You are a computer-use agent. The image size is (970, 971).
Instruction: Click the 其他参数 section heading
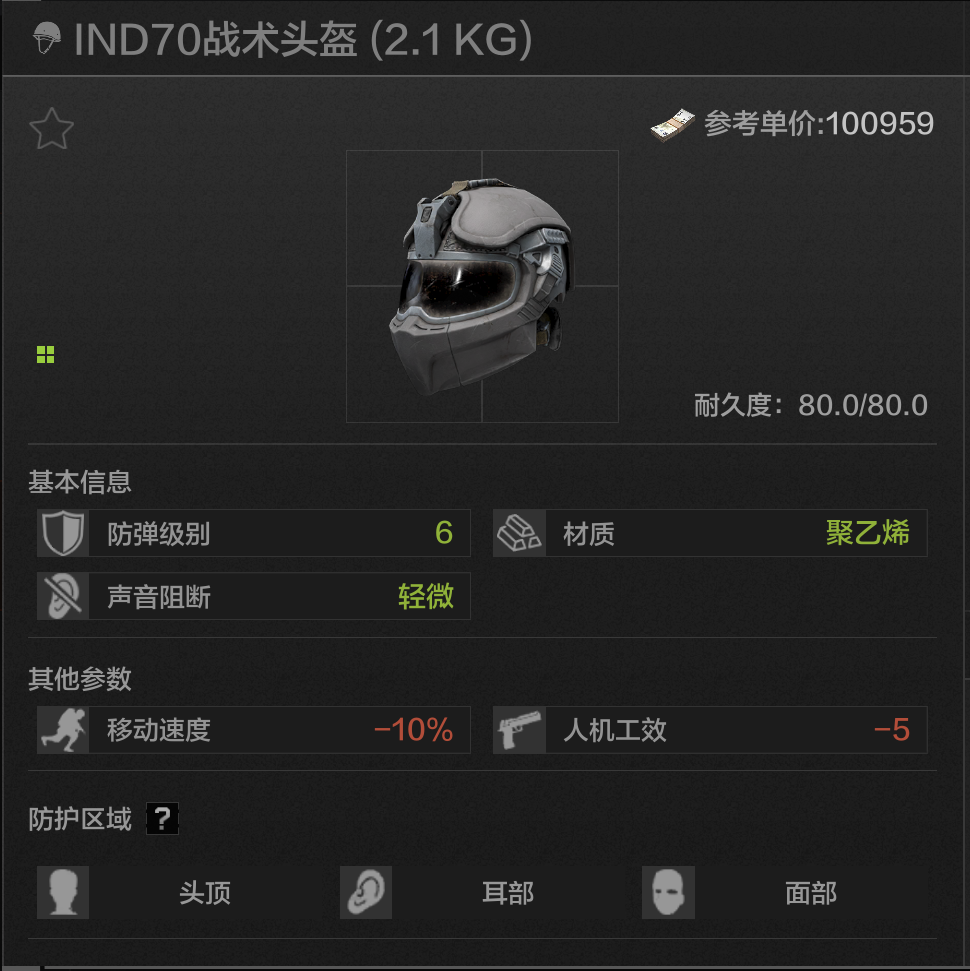[80, 679]
